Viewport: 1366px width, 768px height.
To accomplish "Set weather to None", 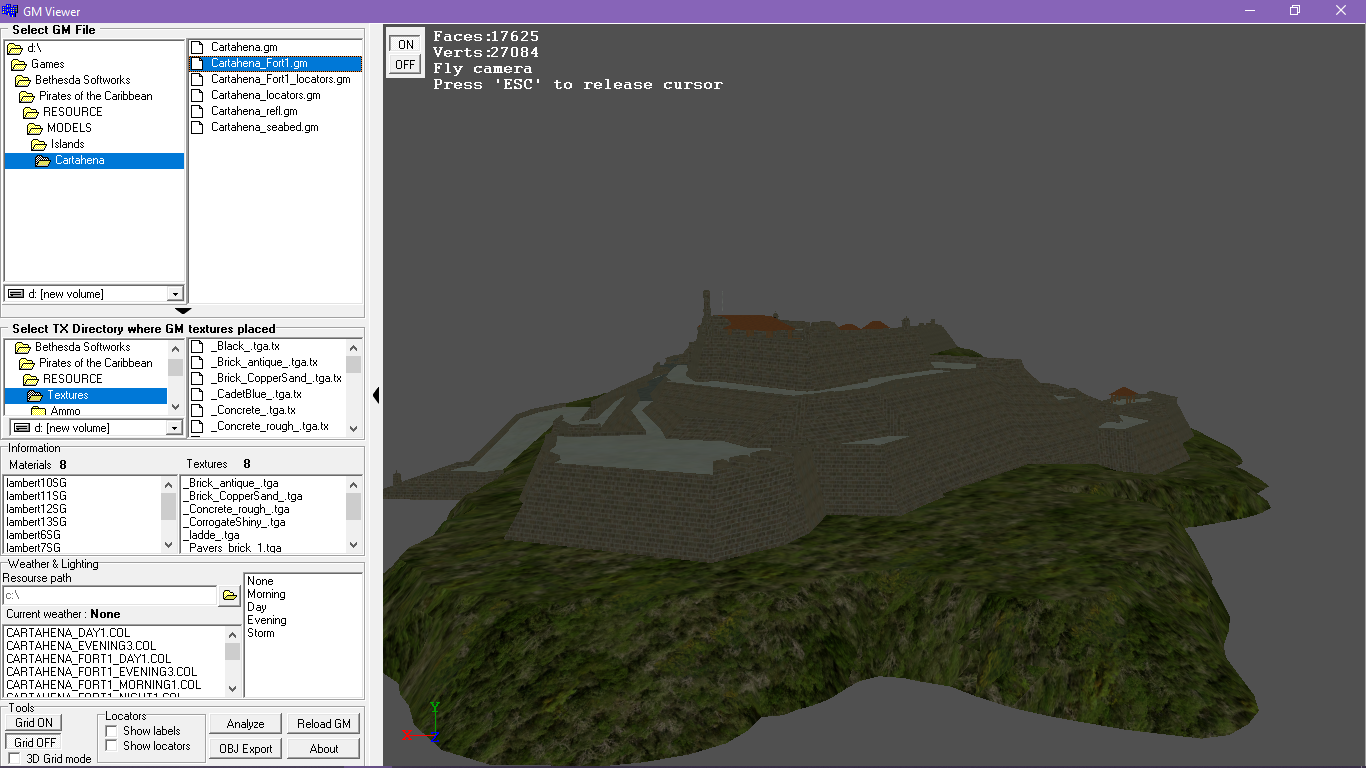I will 260,581.
